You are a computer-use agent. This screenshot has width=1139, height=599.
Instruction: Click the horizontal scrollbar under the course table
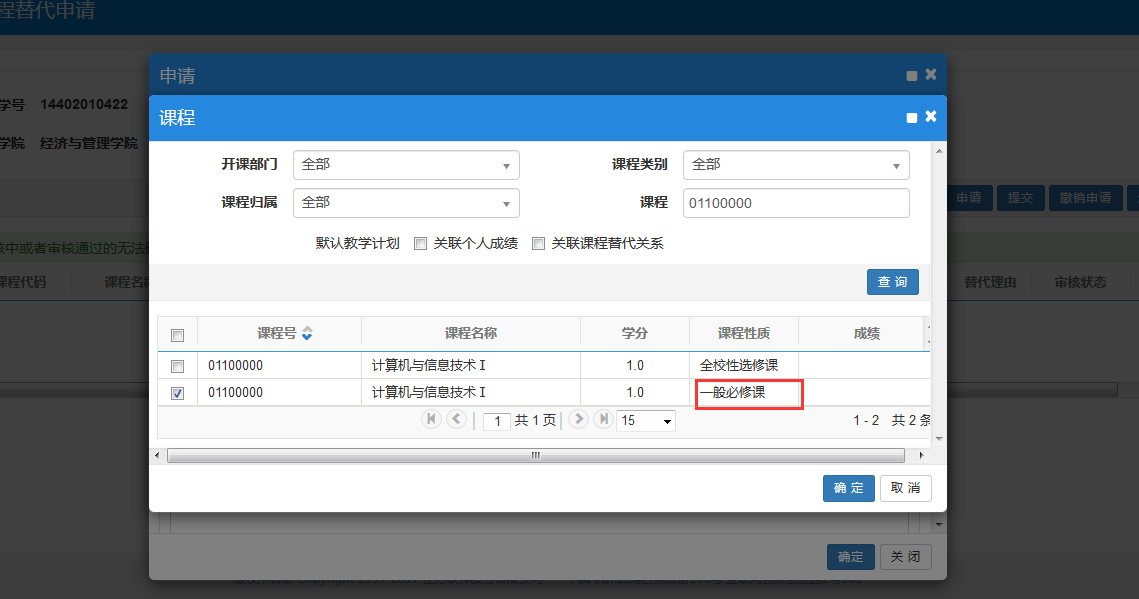[x=535, y=455]
